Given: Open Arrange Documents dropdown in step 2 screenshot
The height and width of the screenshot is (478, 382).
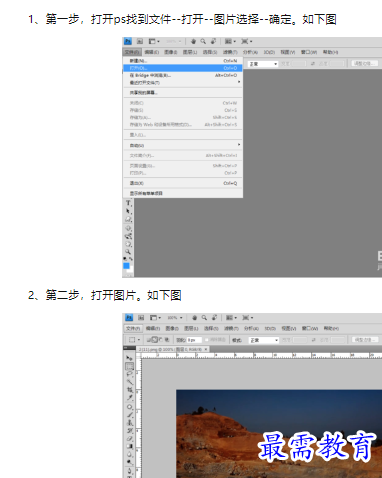Looking at the screenshot, I should [231, 318].
